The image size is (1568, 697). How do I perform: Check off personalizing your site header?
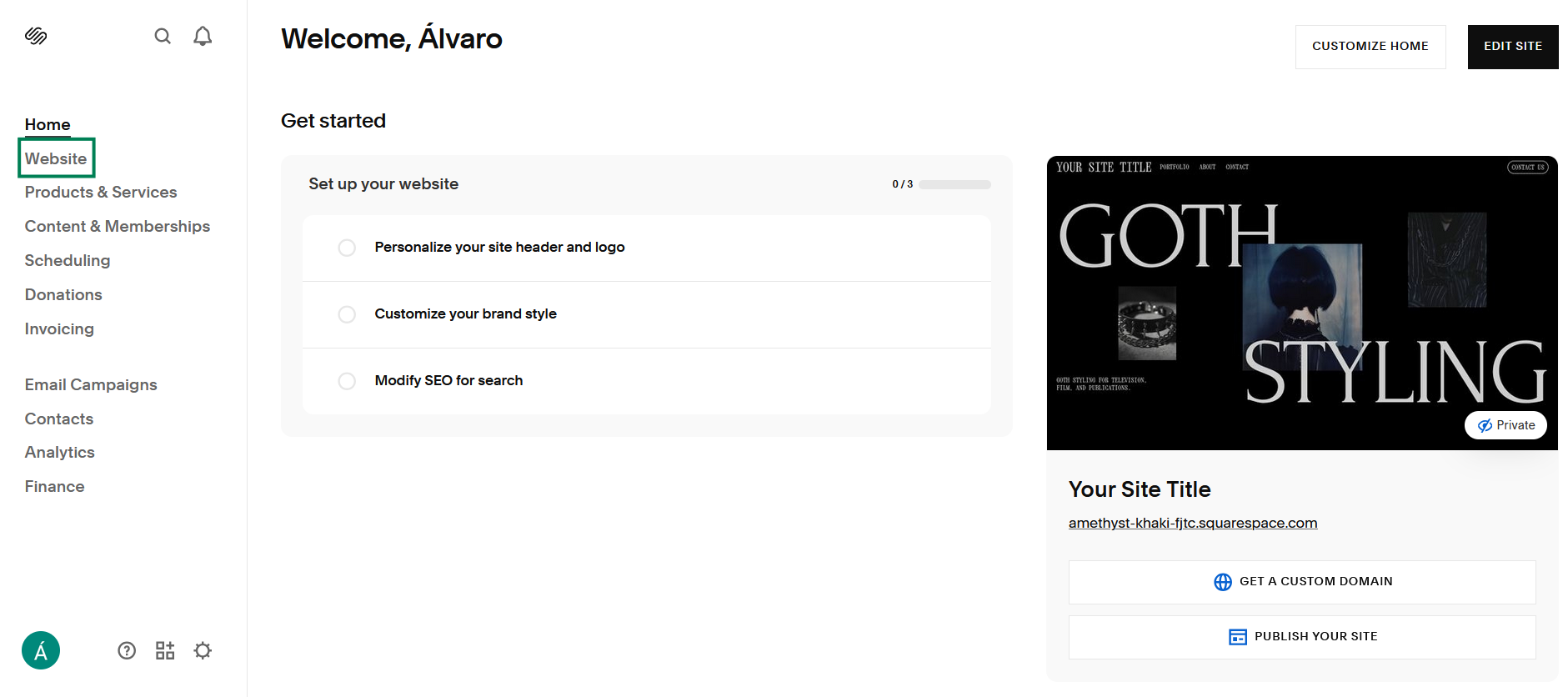[x=347, y=248]
